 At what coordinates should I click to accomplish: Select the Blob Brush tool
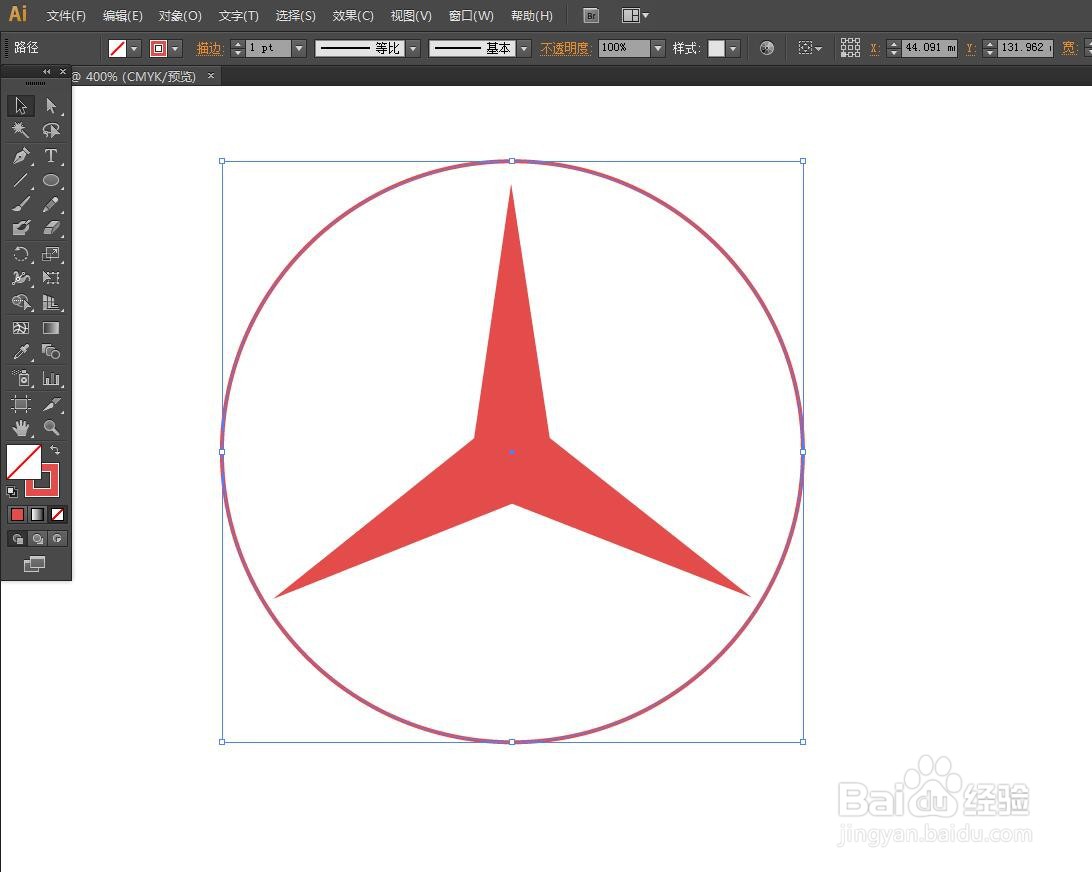point(21,228)
